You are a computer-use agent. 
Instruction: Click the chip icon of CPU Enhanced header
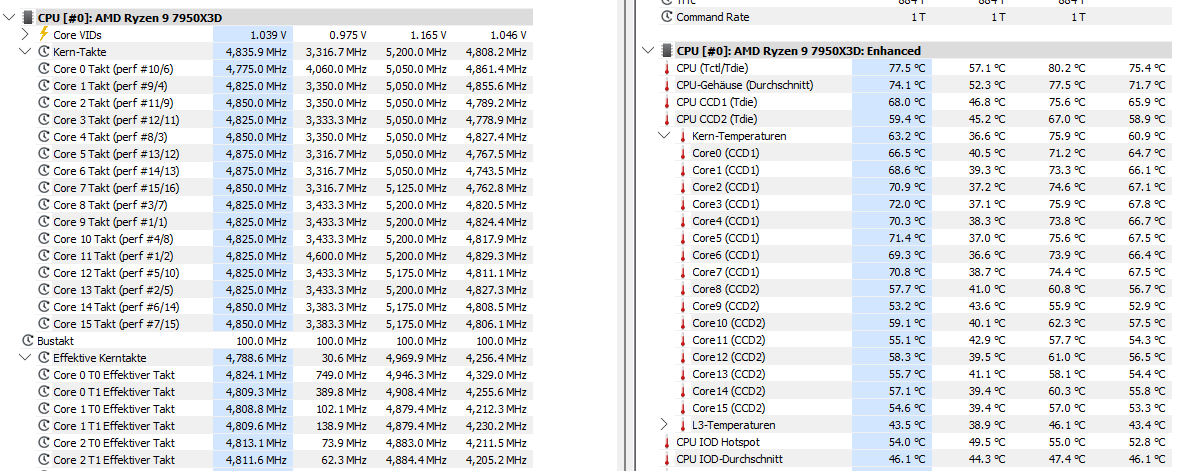point(667,50)
